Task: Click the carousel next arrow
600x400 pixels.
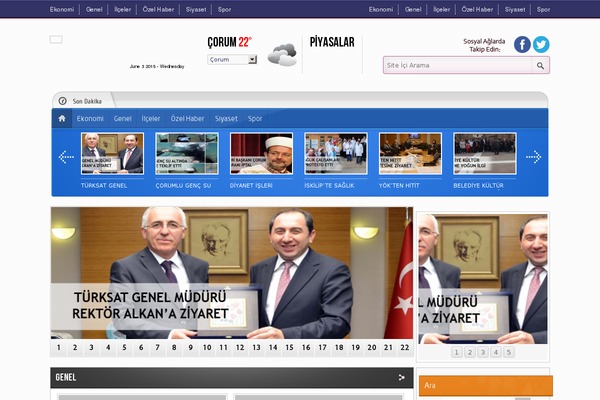Action: [533, 157]
